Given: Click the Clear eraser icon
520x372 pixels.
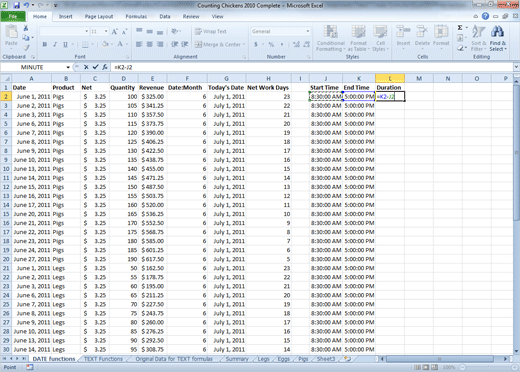Looking at the screenshot, I should click(460, 48).
